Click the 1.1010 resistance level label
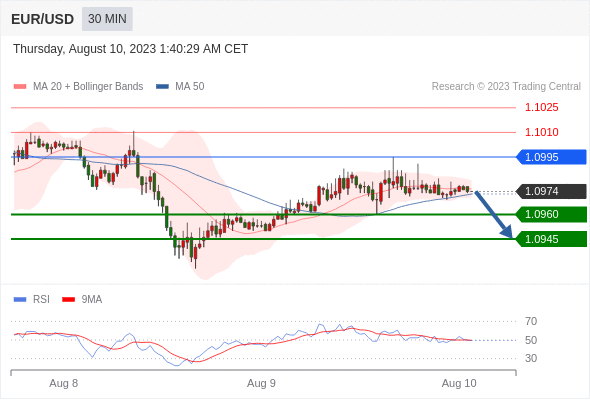590x400 pixels. [541, 132]
